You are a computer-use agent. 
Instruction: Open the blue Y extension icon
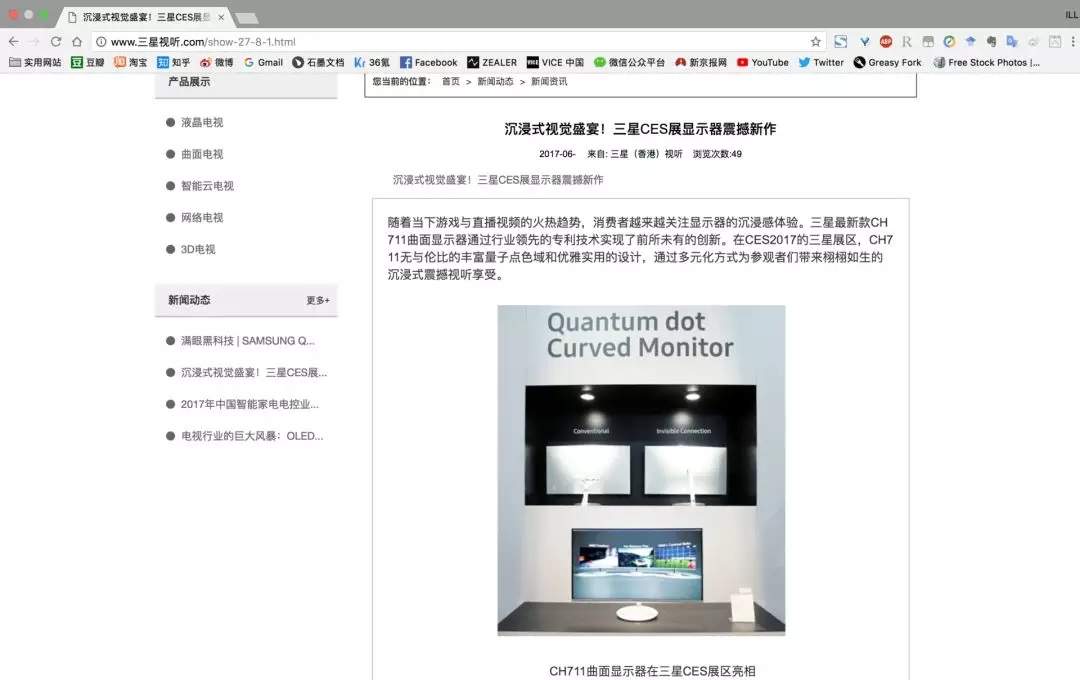[864, 41]
